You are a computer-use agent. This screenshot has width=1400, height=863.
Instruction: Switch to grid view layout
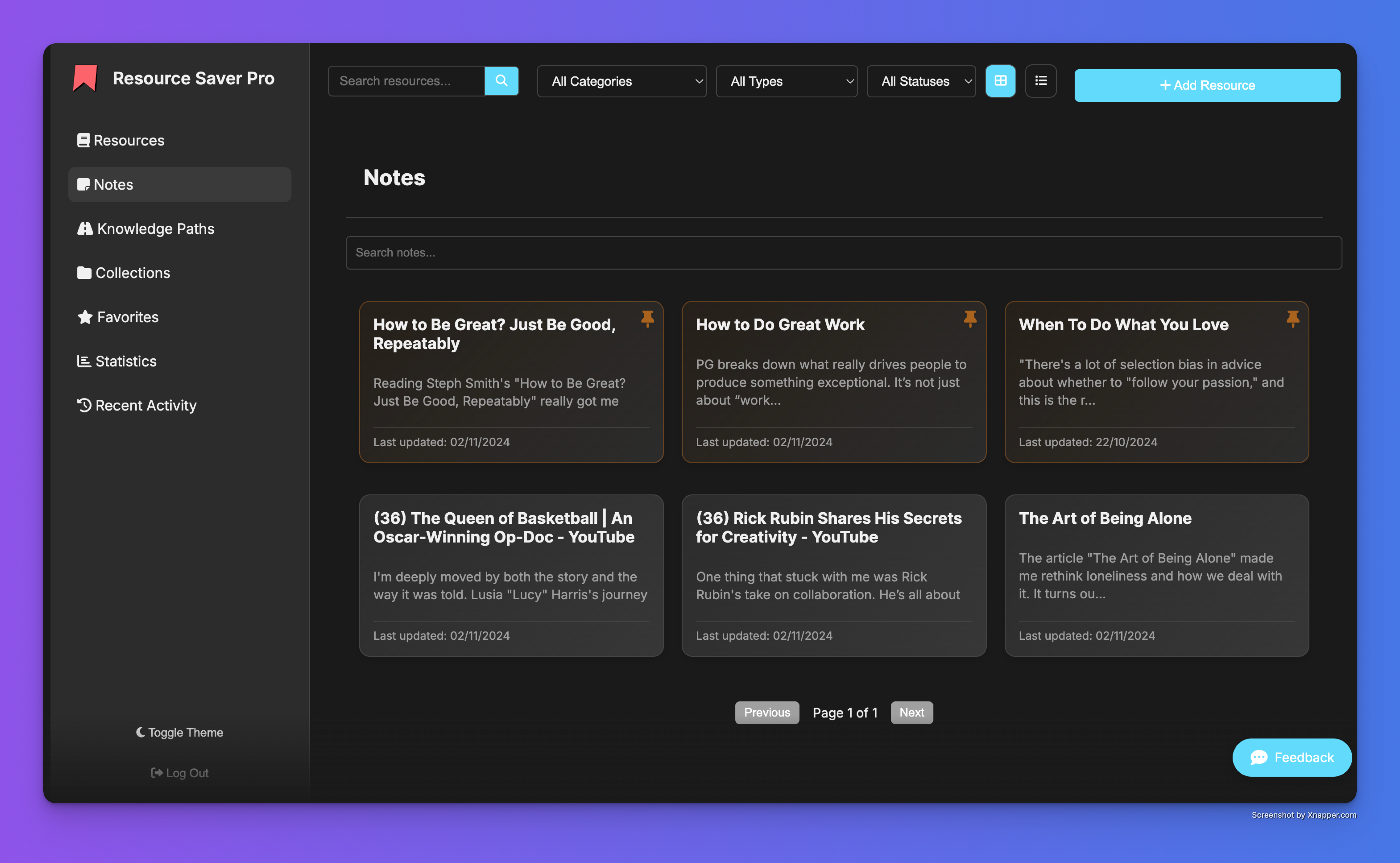tap(1000, 81)
